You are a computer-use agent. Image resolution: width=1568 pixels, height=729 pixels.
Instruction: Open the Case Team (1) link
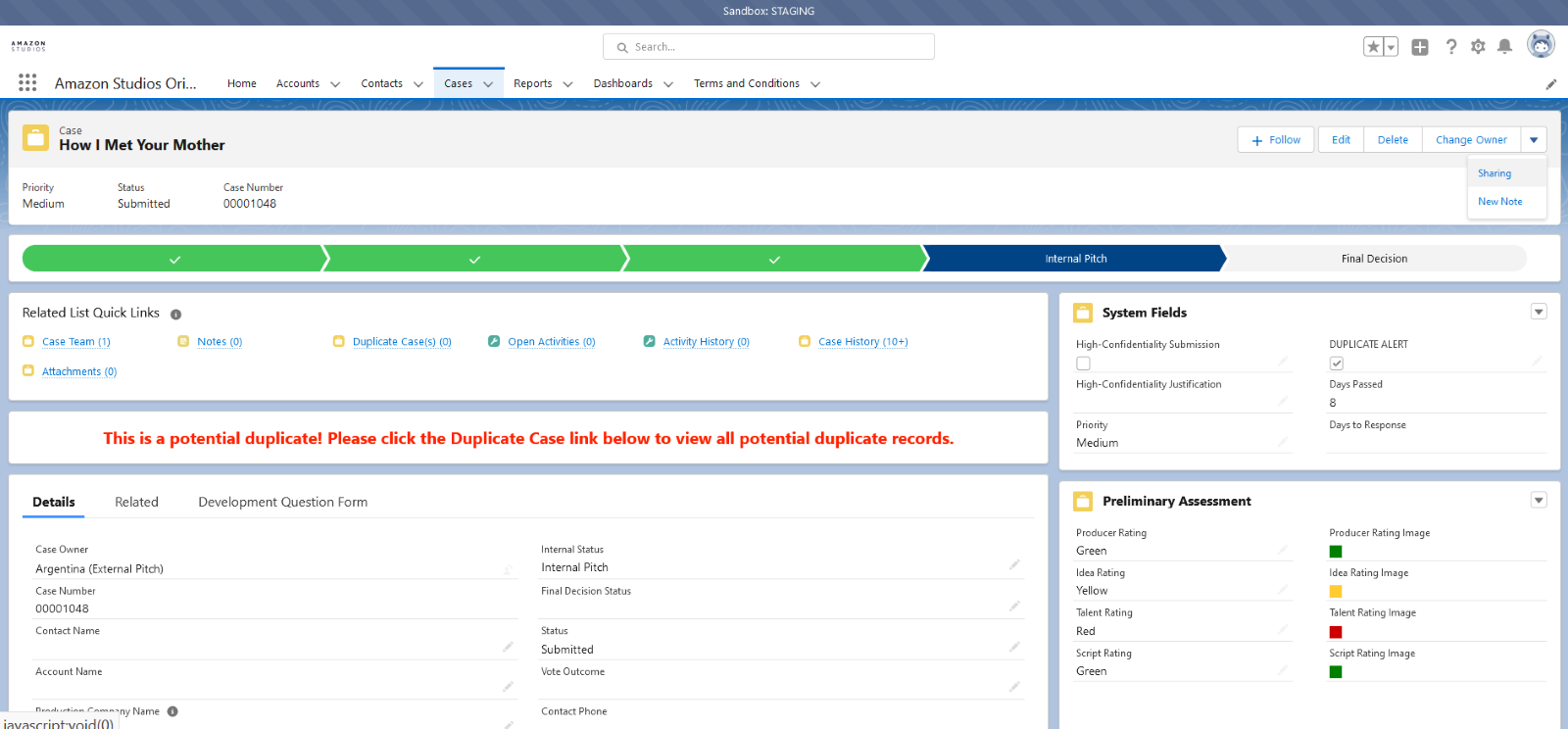76,342
